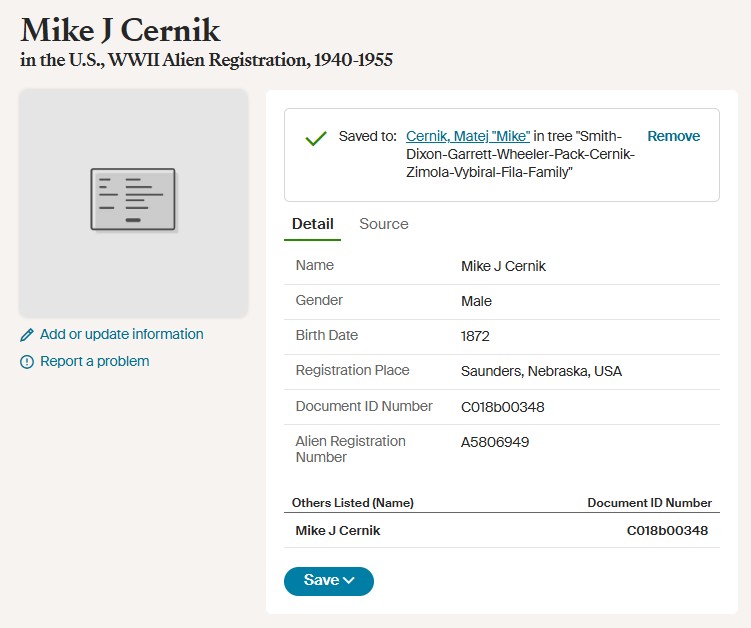The height and width of the screenshot is (628, 751).
Task: Remove the record from the saved tree
Action: [x=673, y=136]
